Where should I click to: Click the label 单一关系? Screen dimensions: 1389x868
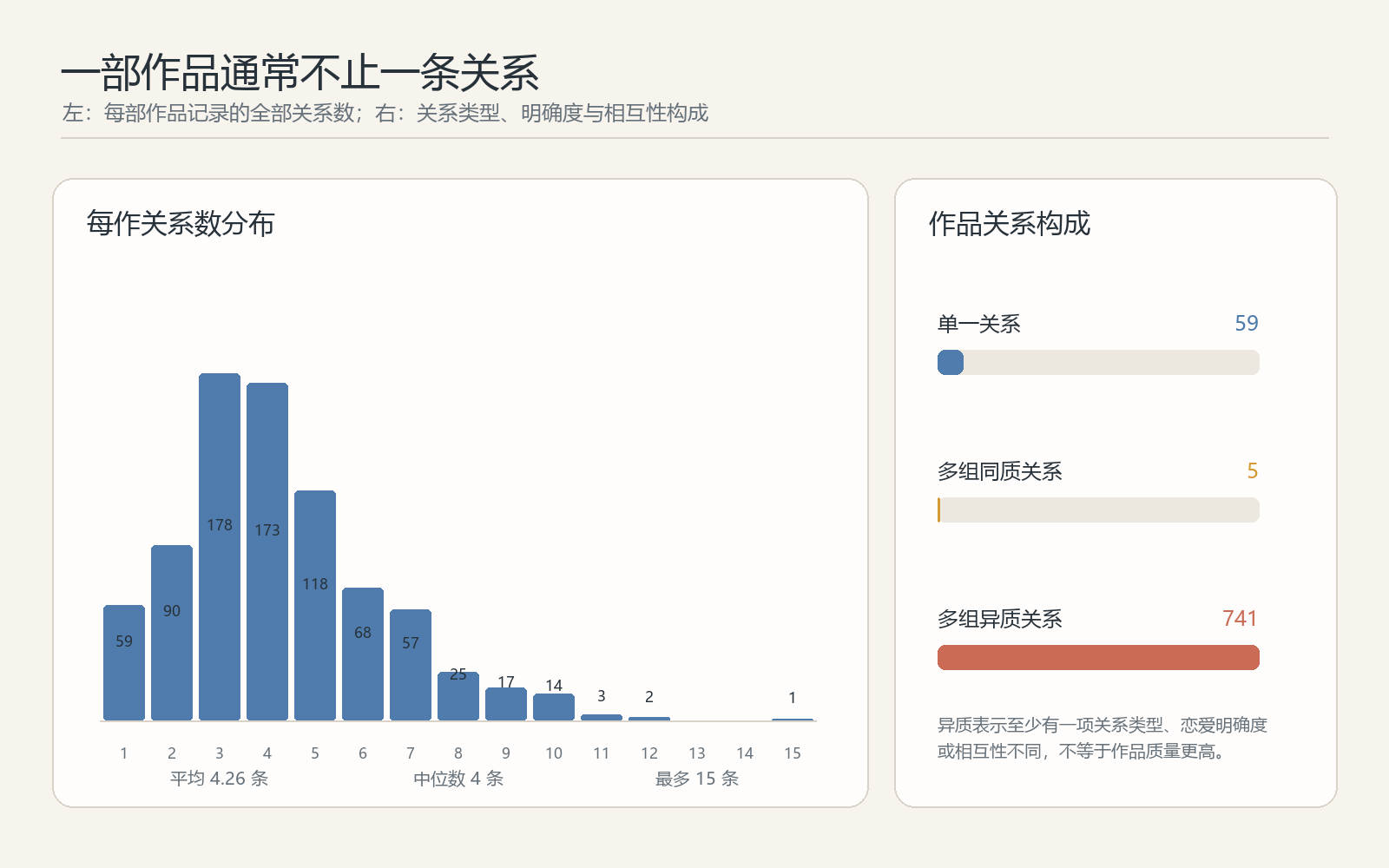(979, 324)
